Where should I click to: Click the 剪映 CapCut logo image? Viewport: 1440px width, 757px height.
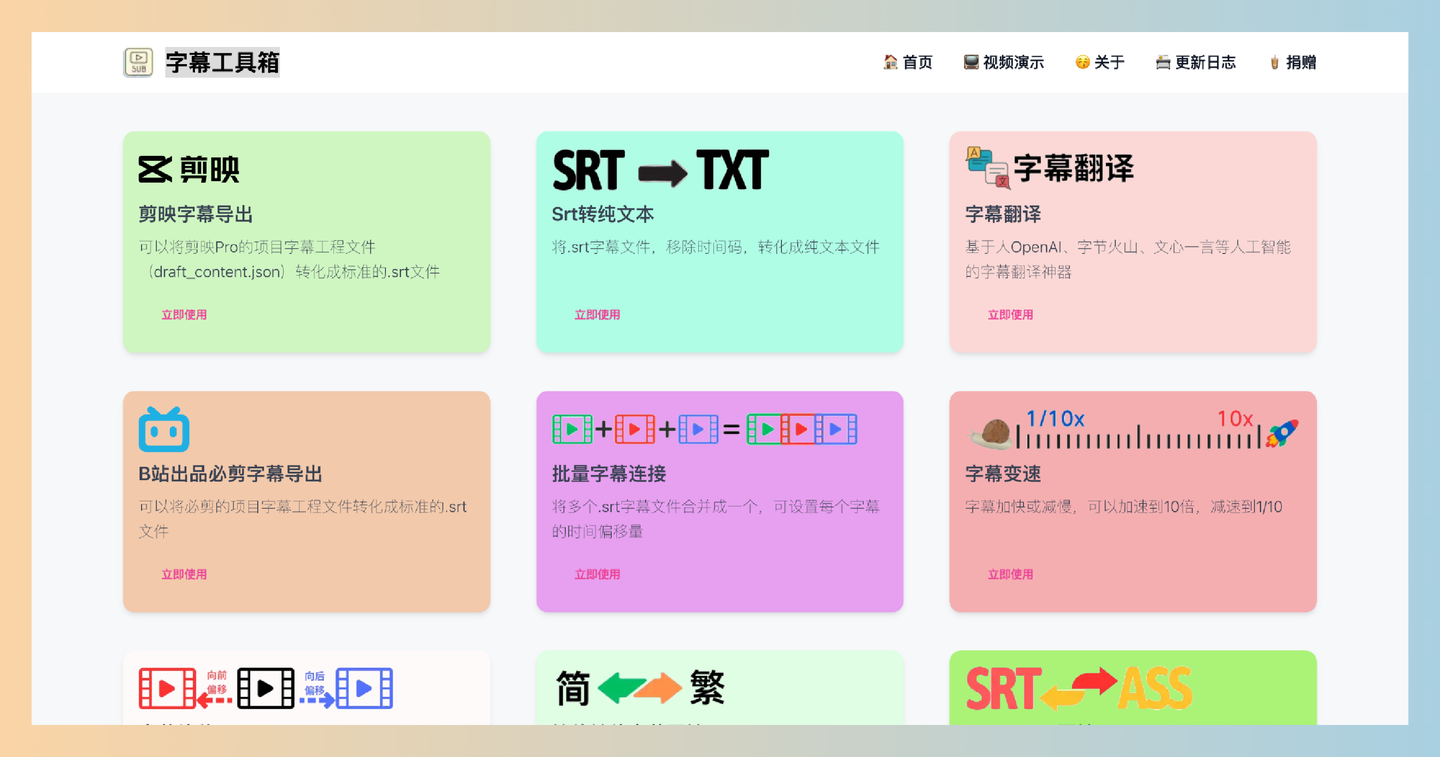point(189,170)
